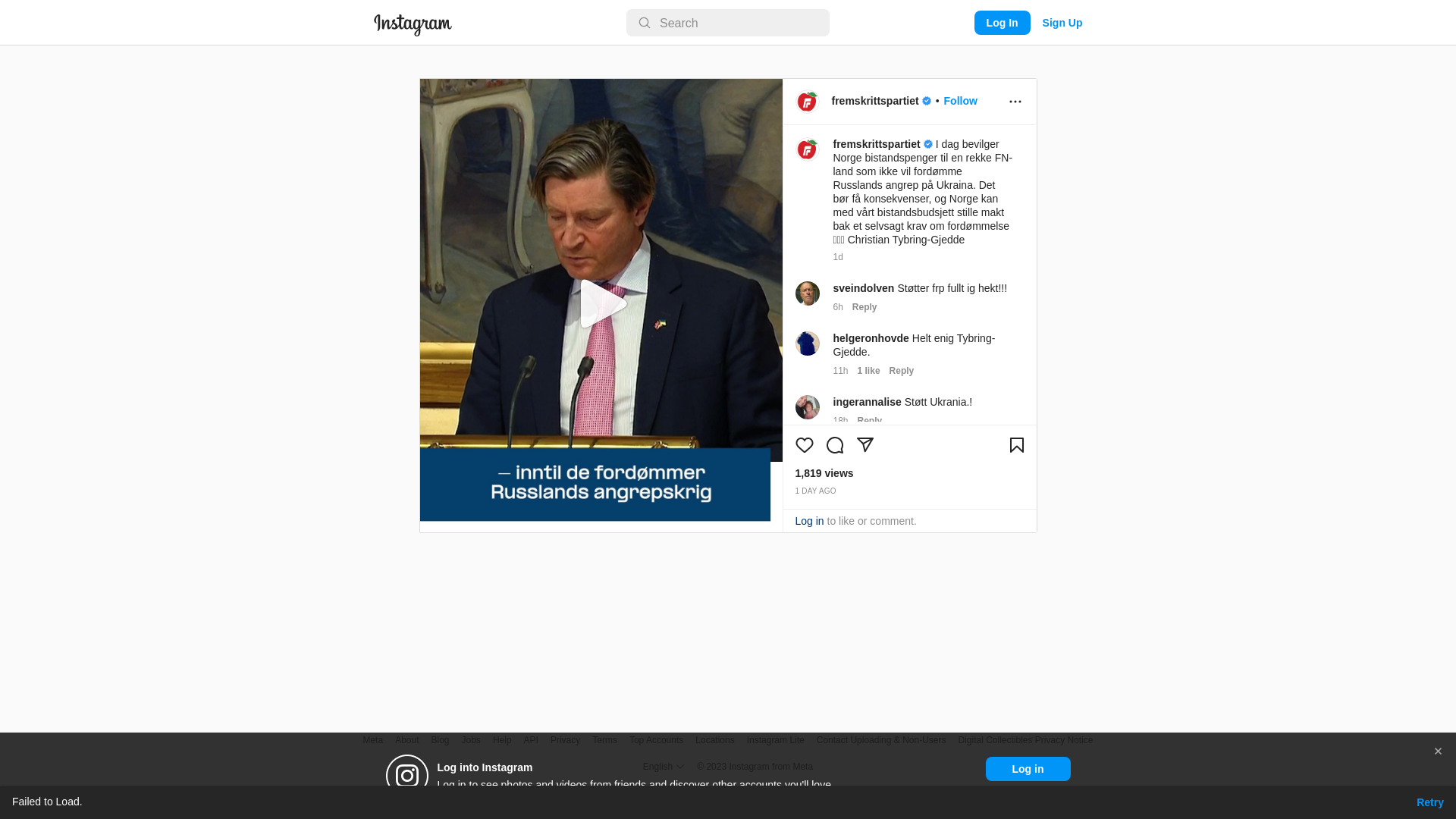
Task: Share the post via paper plane icon
Action: 864,445
